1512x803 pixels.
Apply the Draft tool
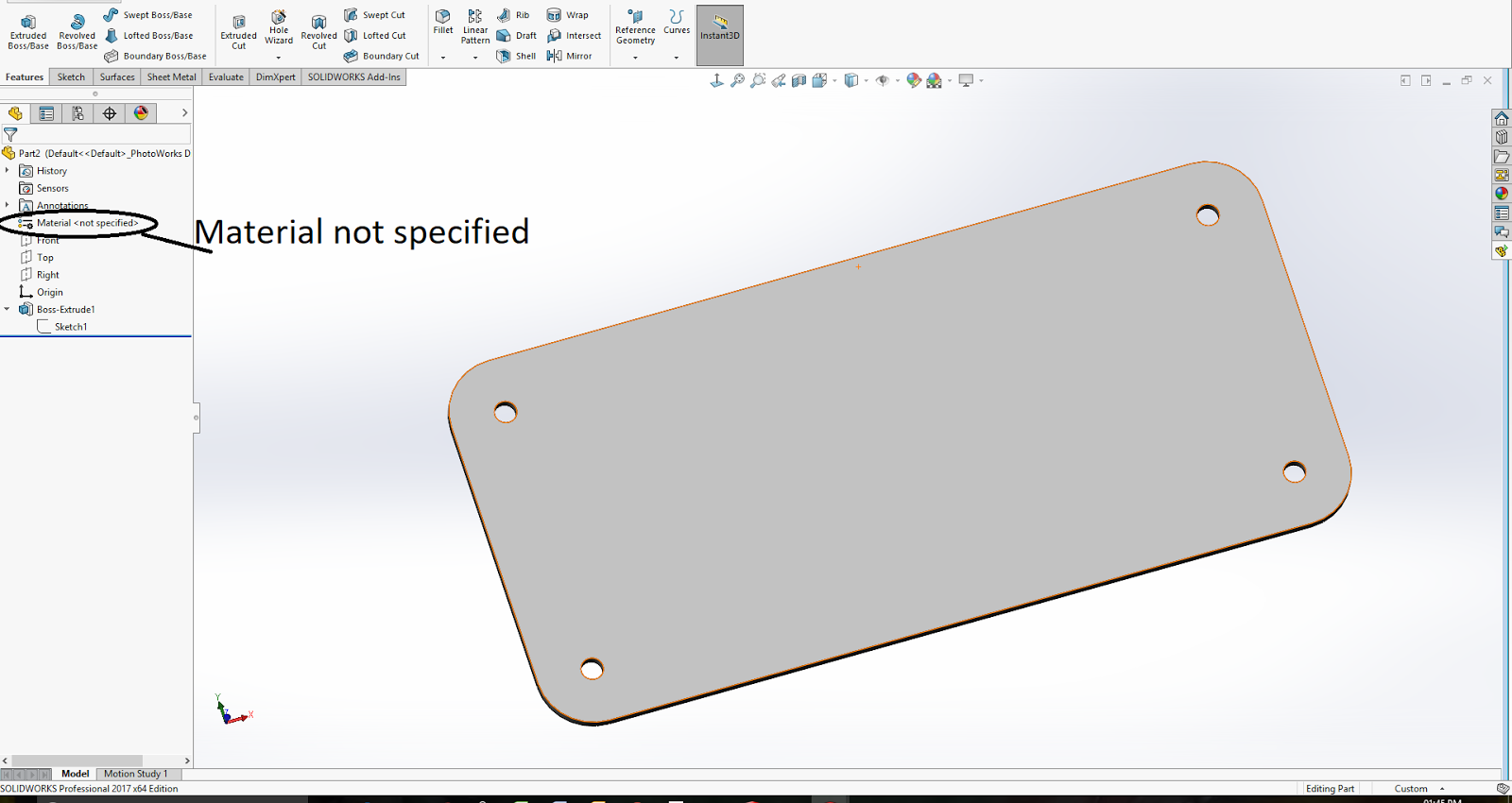pyautogui.click(x=516, y=36)
